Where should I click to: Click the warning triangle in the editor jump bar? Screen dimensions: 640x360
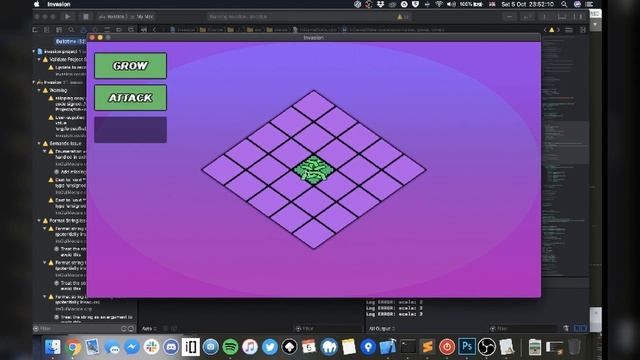[x=551, y=30]
